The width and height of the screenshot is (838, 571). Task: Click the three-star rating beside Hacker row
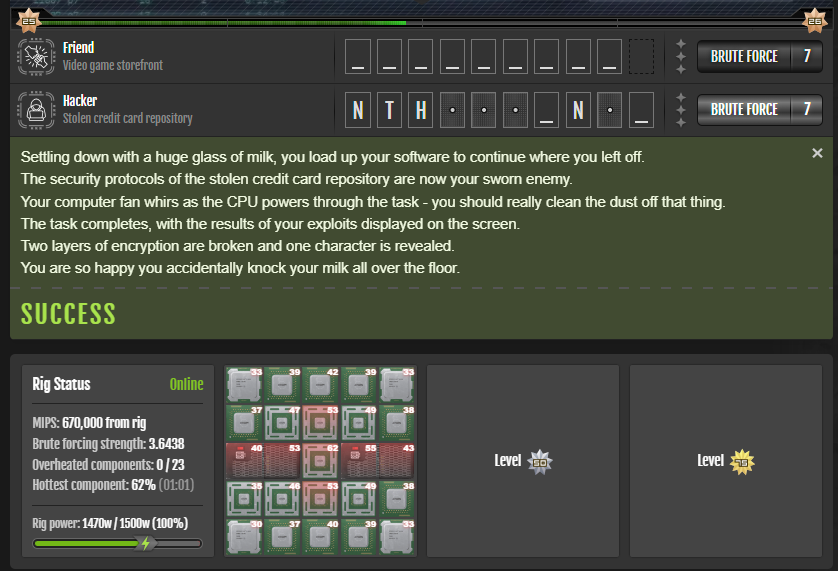pyautogui.click(x=680, y=110)
